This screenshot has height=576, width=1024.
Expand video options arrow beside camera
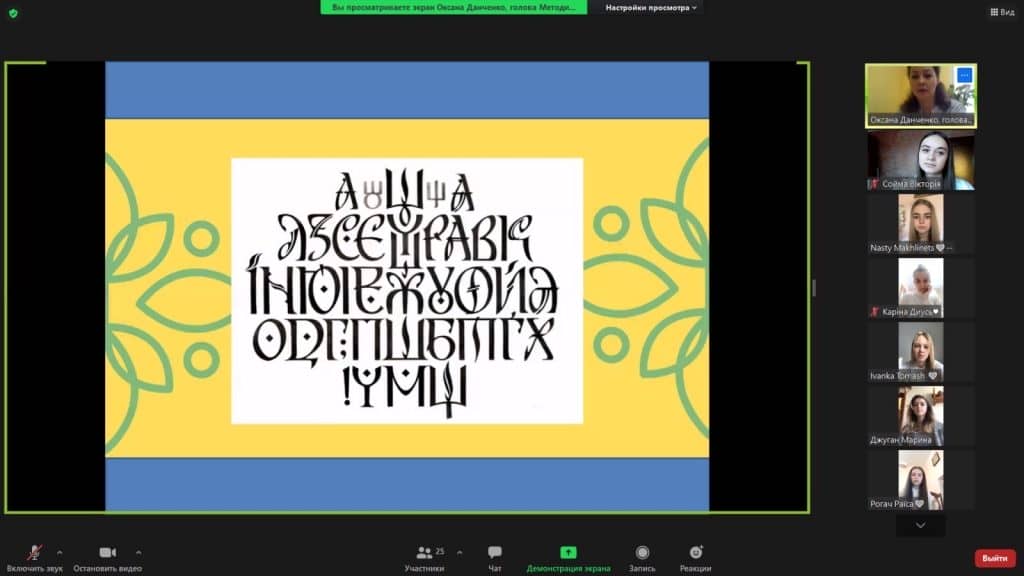tap(138, 552)
